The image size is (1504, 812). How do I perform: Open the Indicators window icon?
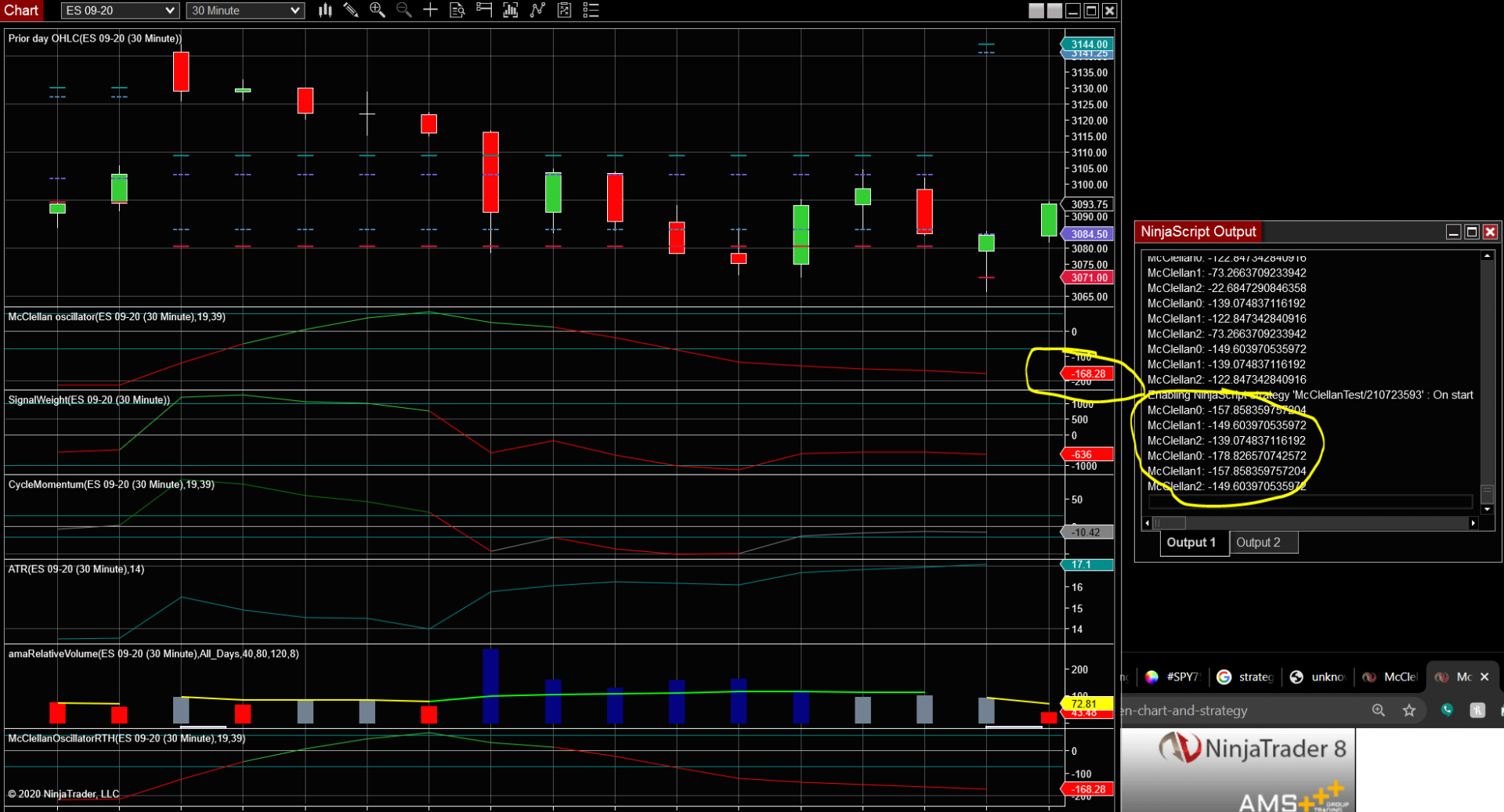511,10
